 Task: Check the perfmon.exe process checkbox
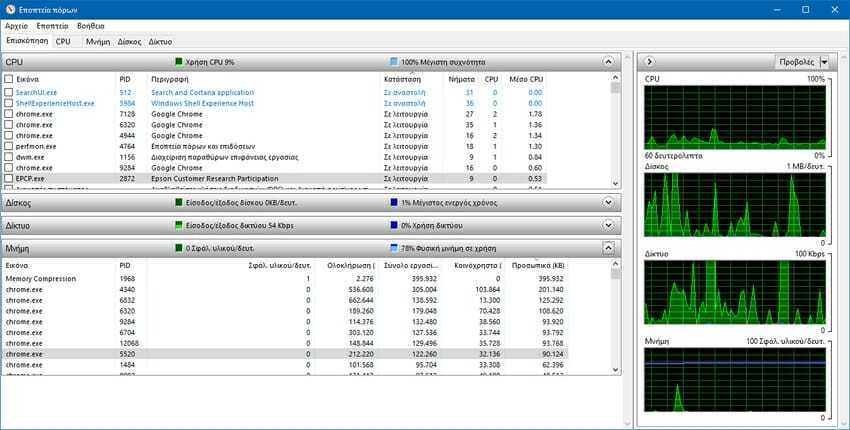(9, 146)
